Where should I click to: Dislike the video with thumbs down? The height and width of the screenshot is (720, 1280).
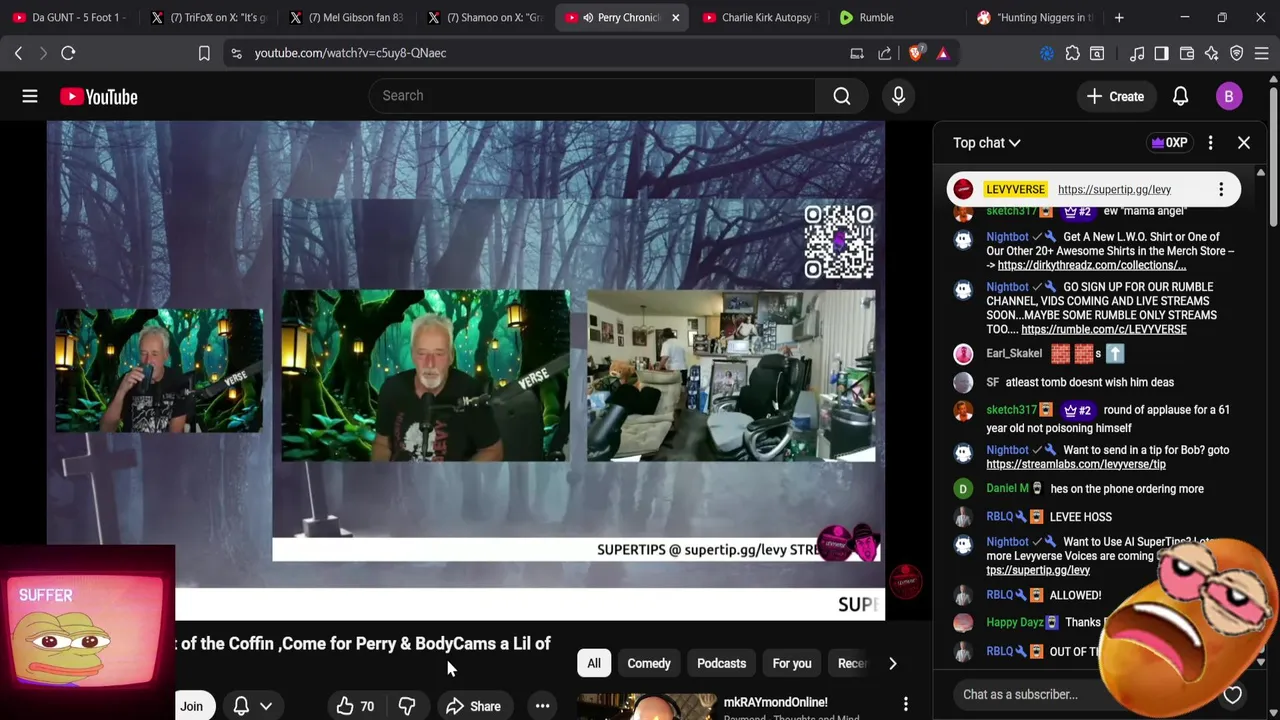point(407,706)
